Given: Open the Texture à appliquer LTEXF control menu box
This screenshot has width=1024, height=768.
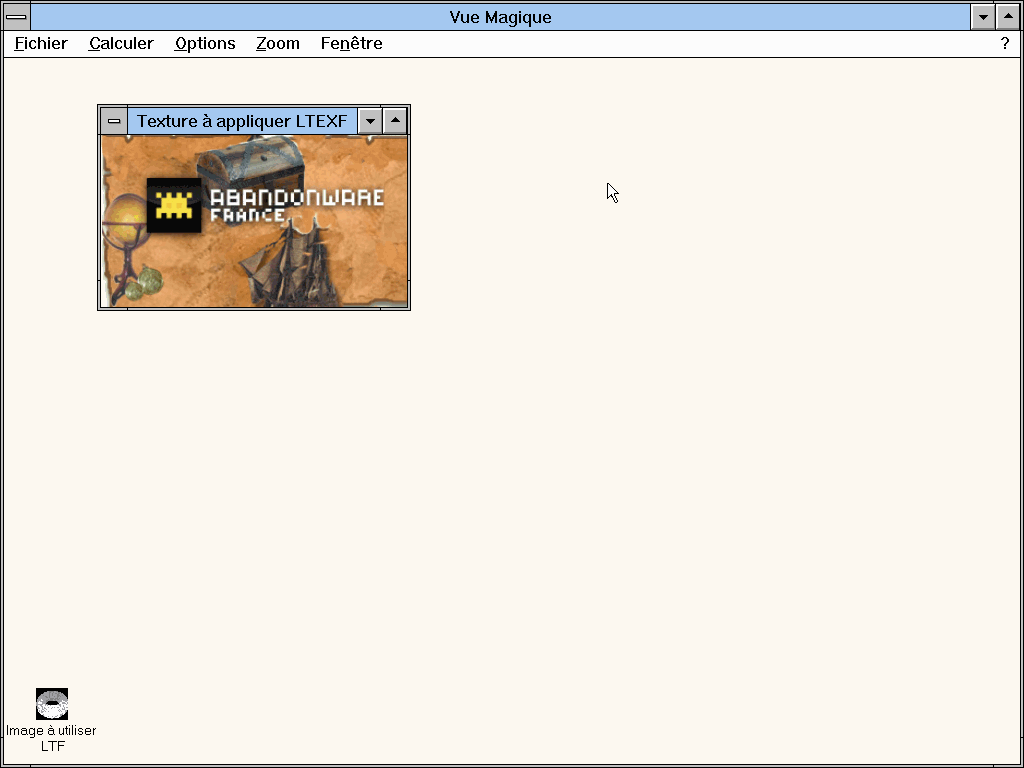Looking at the screenshot, I should [x=114, y=121].
